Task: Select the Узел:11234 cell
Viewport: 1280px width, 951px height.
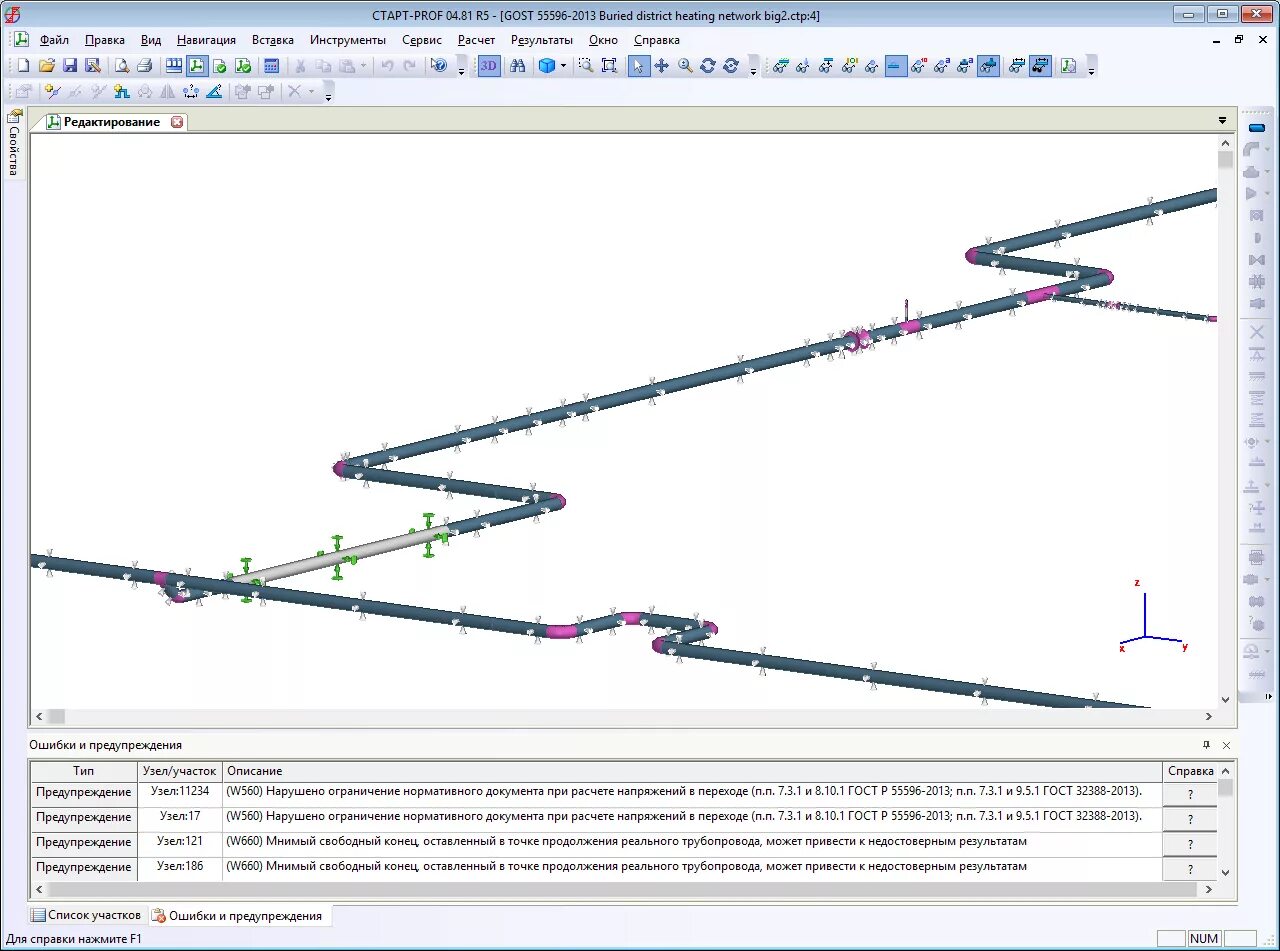Action: point(180,792)
